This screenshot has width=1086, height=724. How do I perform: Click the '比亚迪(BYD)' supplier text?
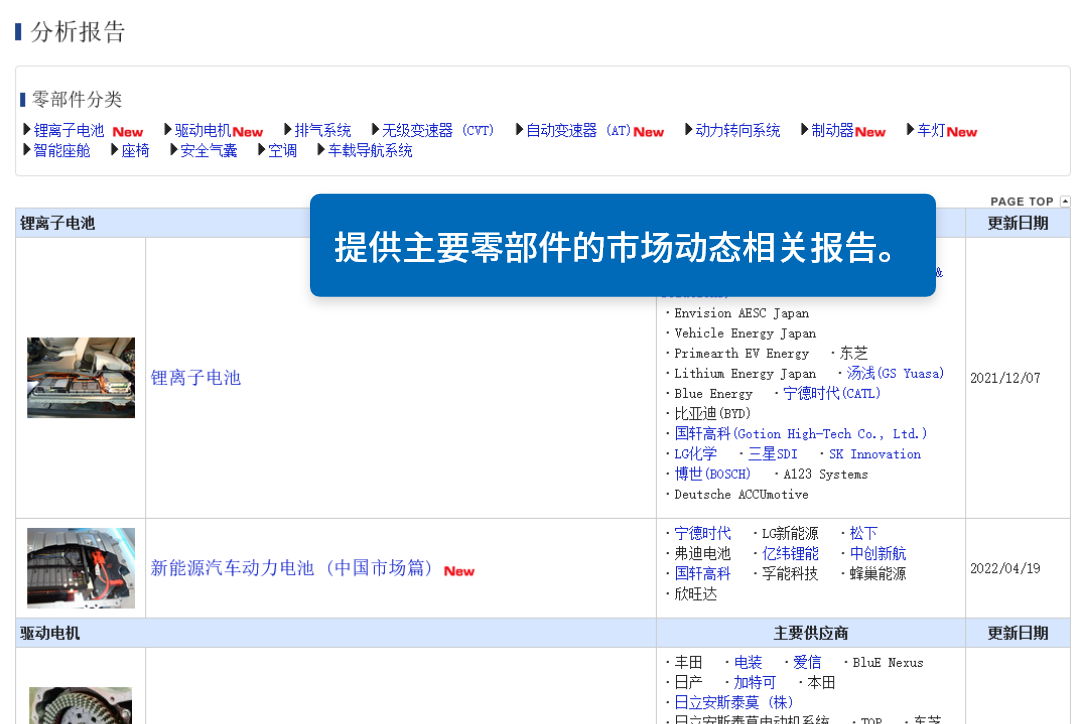click(x=713, y=414)
